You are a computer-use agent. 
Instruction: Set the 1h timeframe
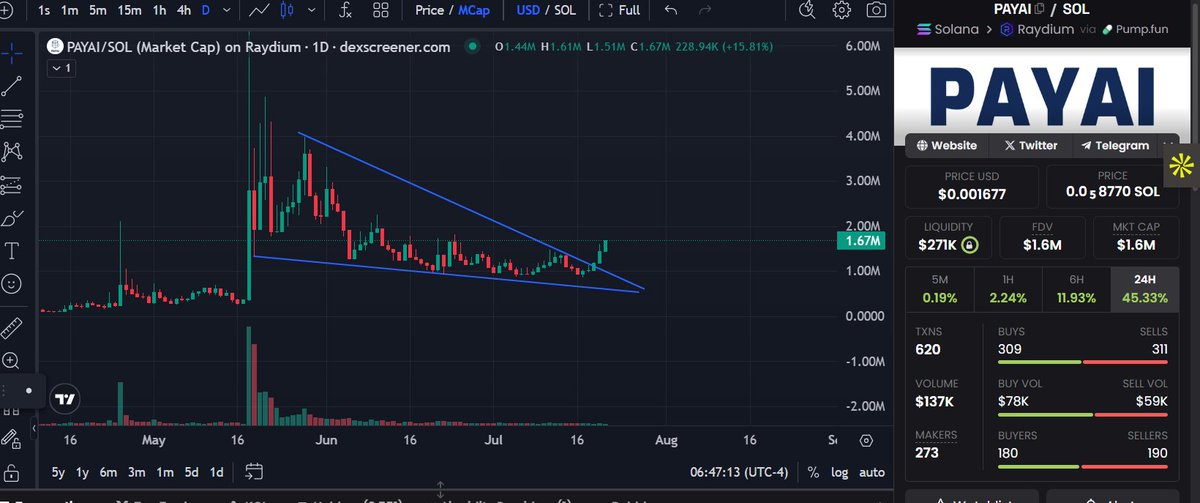160,10
